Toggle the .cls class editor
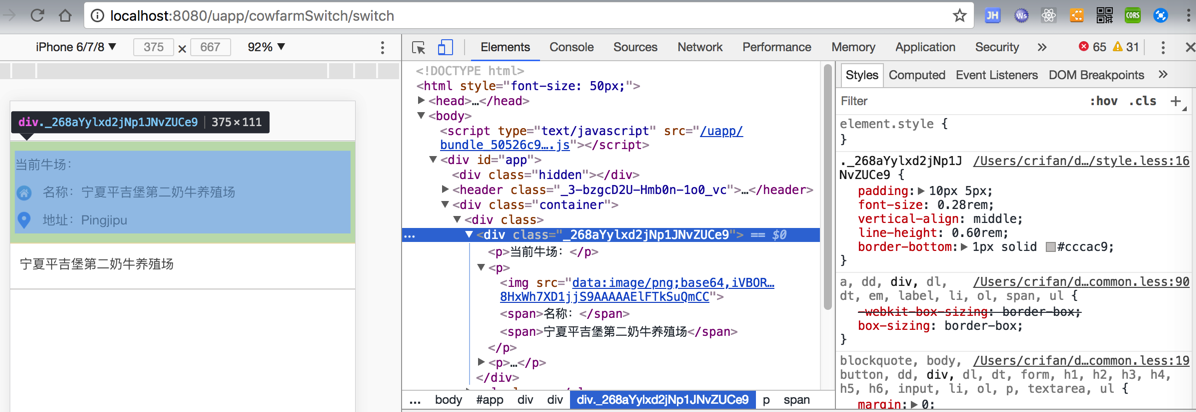This screenshot has width=1196, height=412. coord(1143,101)
